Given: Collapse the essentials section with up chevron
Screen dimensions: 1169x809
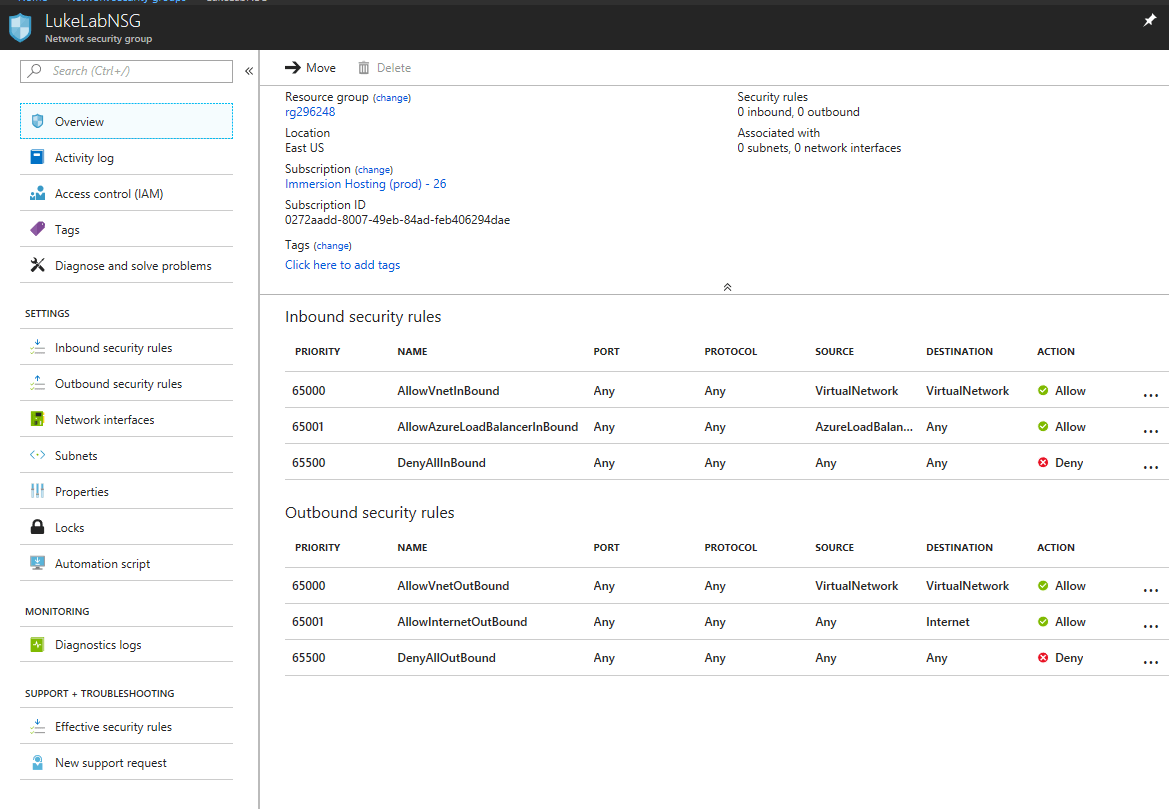Looking at the screenshot, I should click(728, 287).
